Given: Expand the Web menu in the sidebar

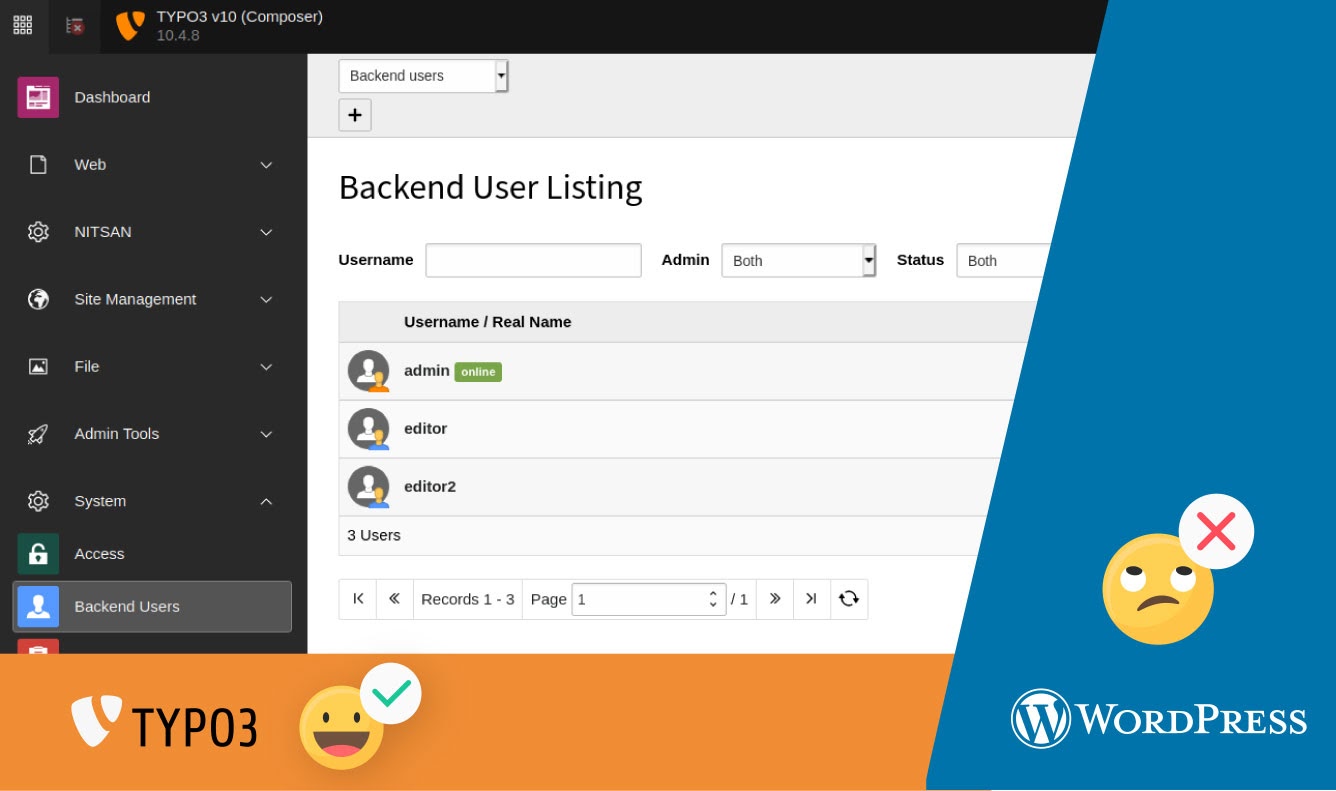Looking at the screenshot, I should pyautogui.click(x=266, y=164).
